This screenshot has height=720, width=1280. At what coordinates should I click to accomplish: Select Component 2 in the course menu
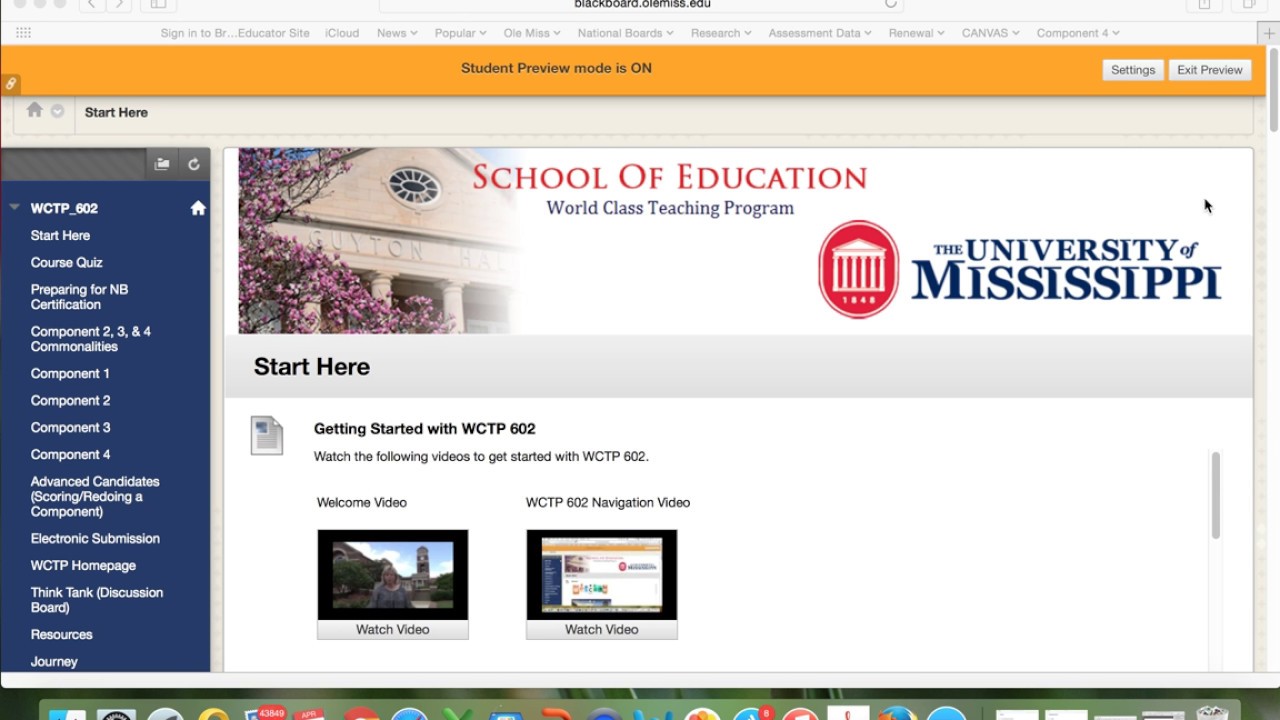[x=70, y=400]
